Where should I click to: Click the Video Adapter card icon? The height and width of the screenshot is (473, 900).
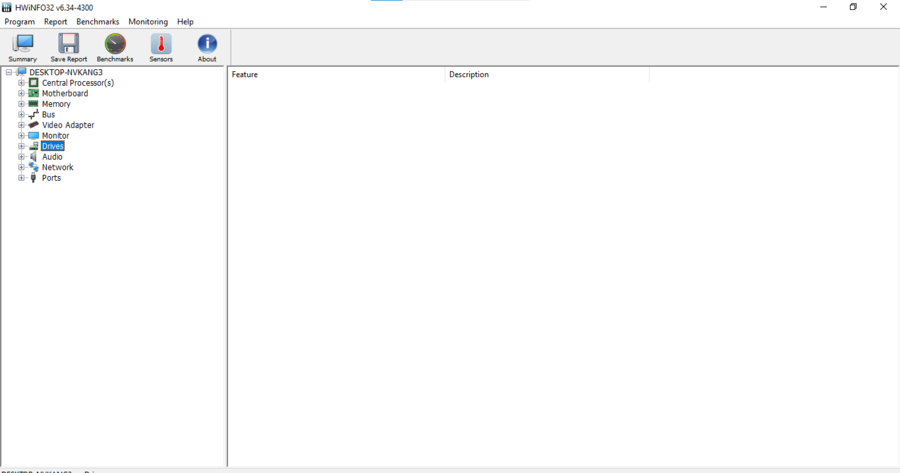point(34,125)
